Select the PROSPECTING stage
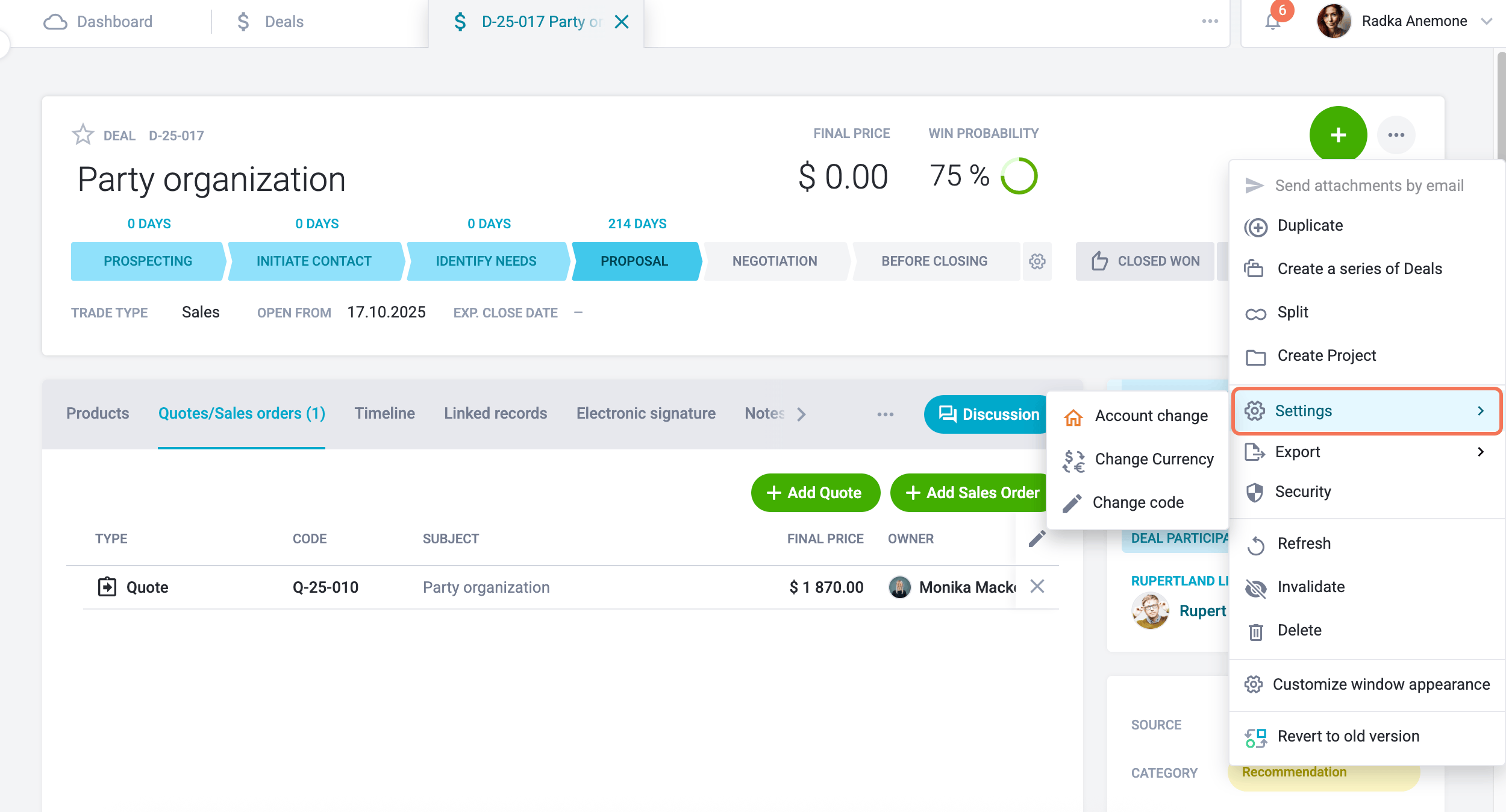 coord(148,261)
